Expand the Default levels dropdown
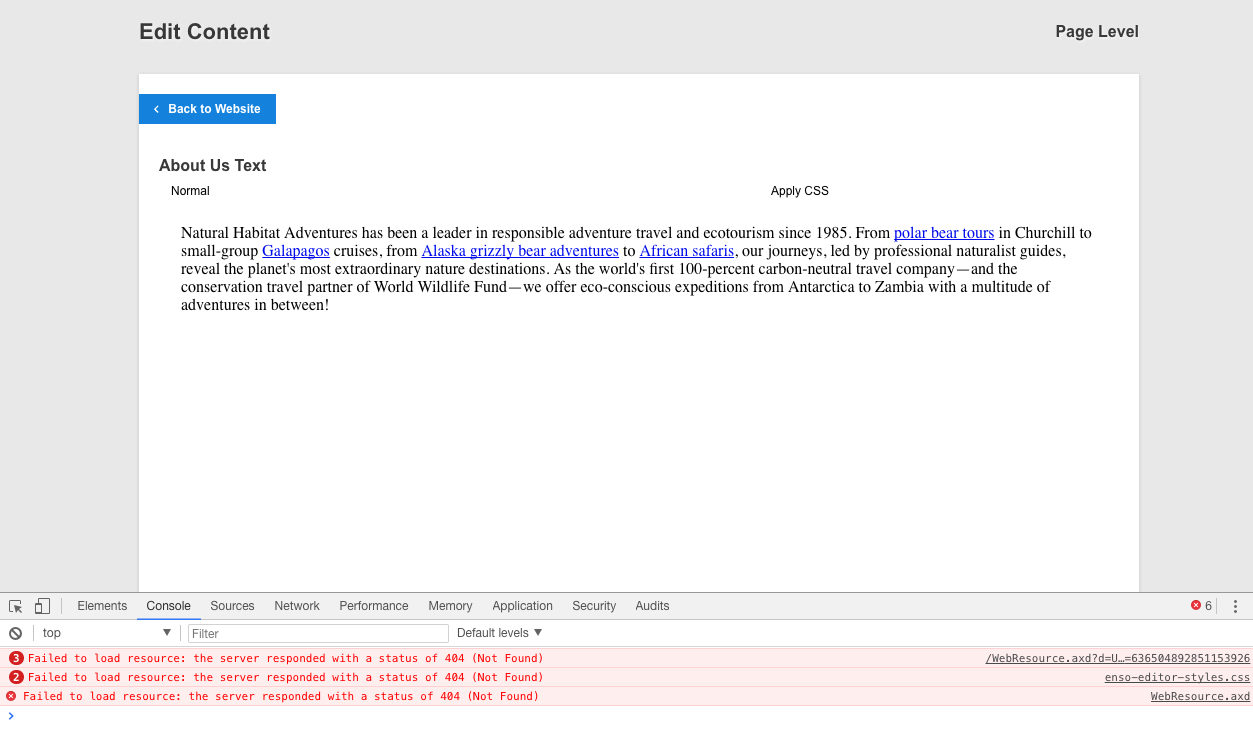 coord(499,633)
